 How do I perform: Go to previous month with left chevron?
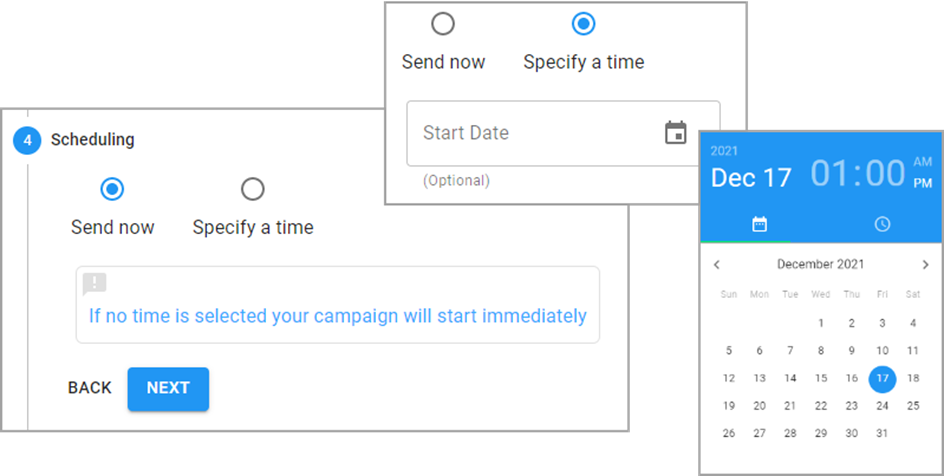[x=716, y=265]
